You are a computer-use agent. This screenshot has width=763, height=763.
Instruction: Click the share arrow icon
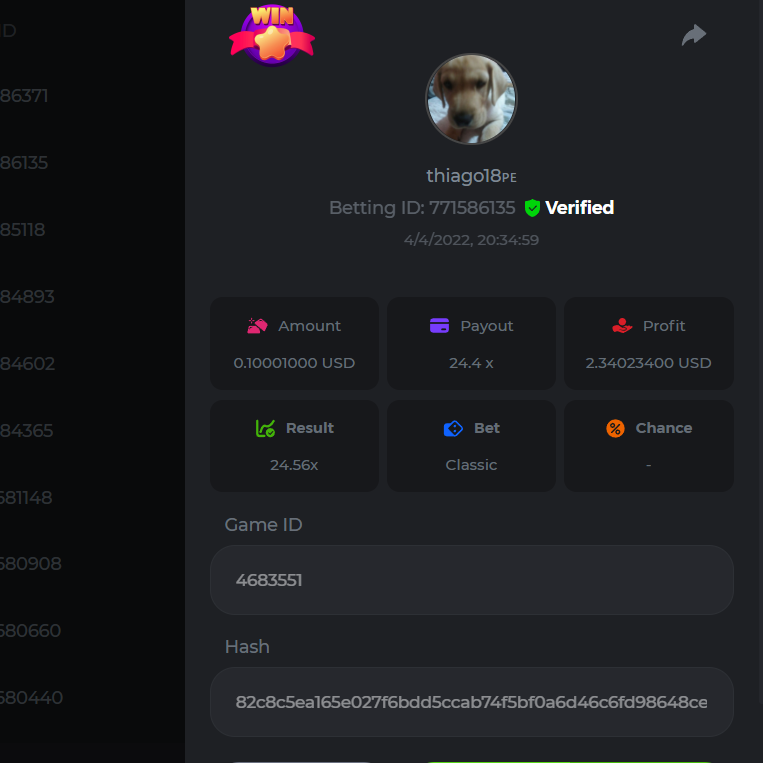[693, 36]
